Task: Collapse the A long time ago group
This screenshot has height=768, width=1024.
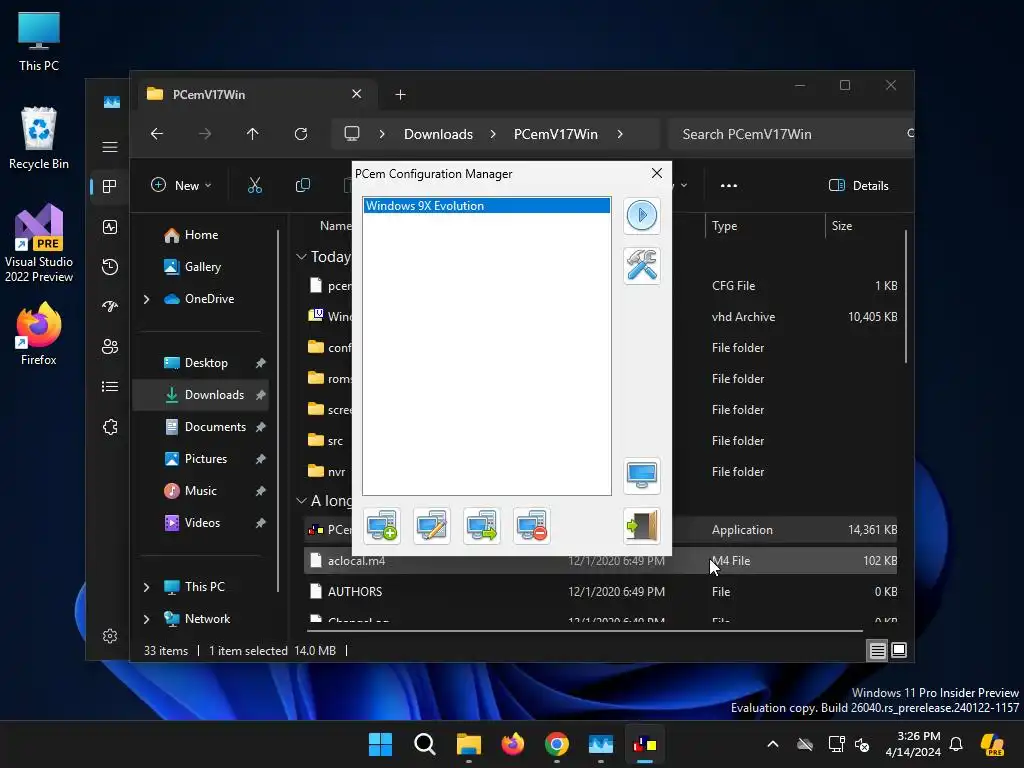Action: coord(301,501)
